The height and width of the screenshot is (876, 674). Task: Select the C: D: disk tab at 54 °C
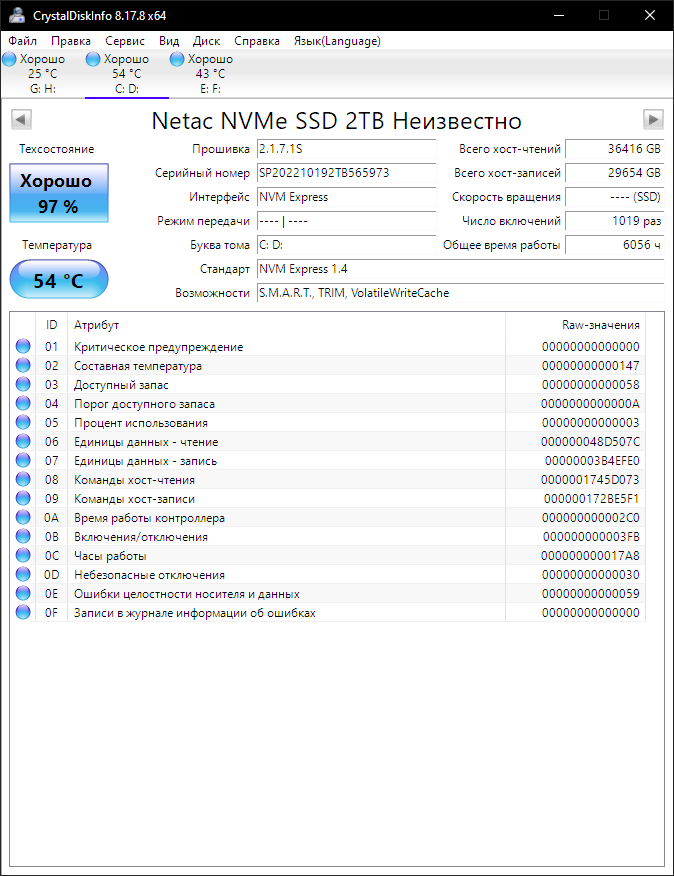[126, 74]
